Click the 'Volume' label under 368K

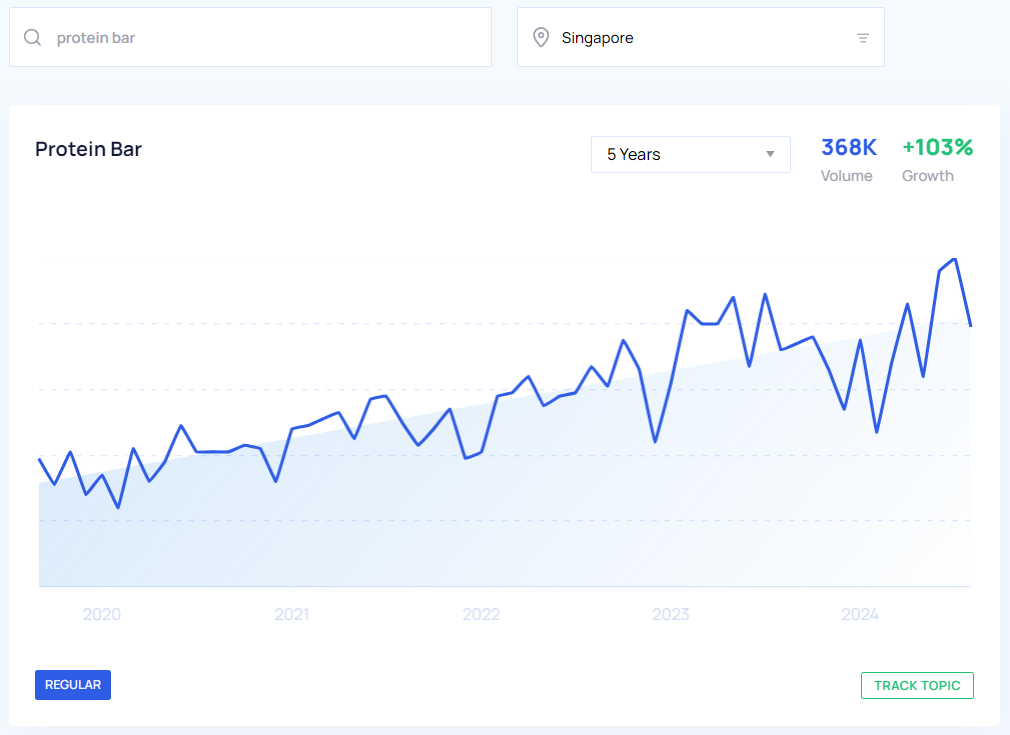click(846, 176)
